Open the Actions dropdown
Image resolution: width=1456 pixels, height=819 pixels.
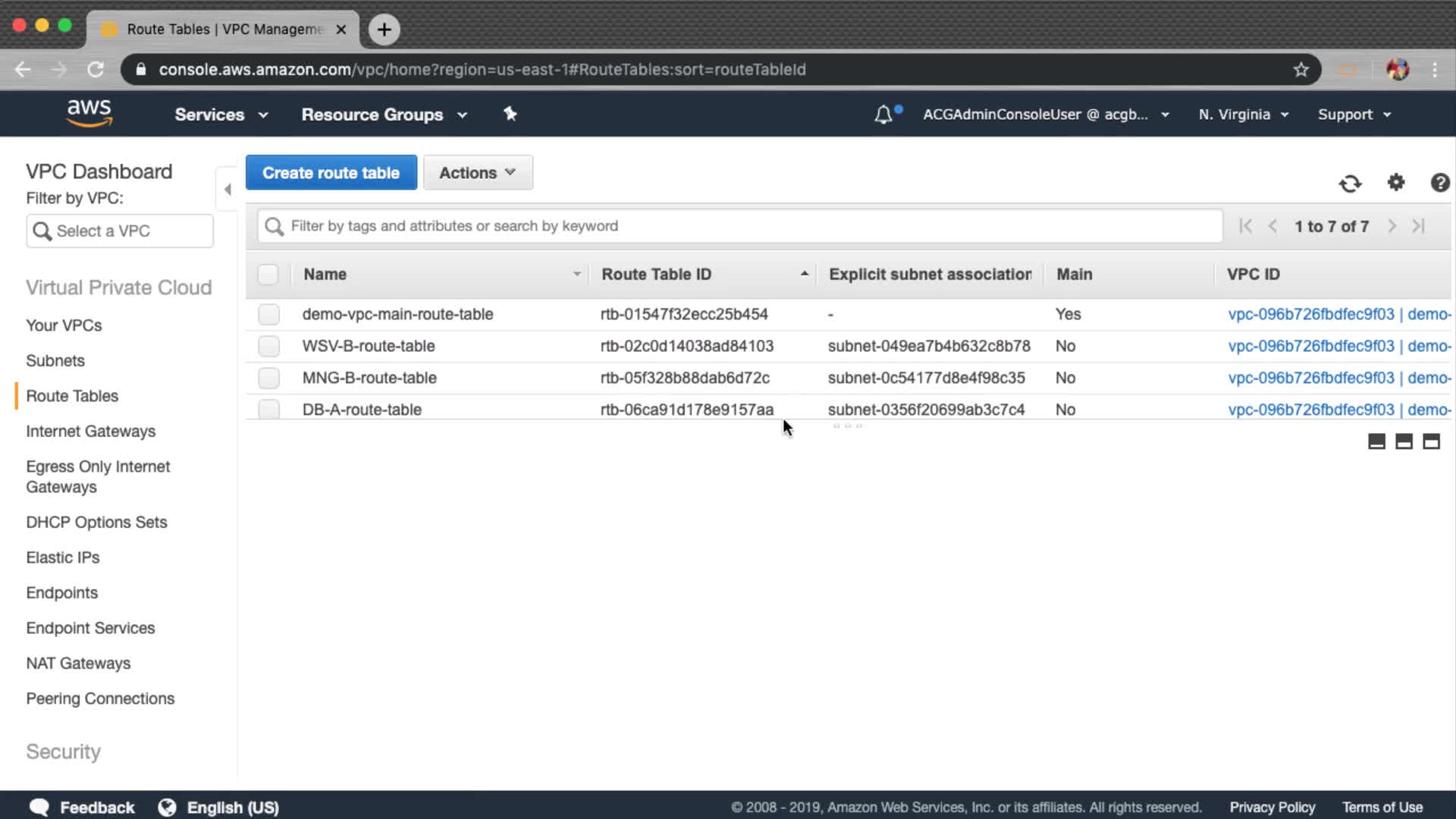478,173
